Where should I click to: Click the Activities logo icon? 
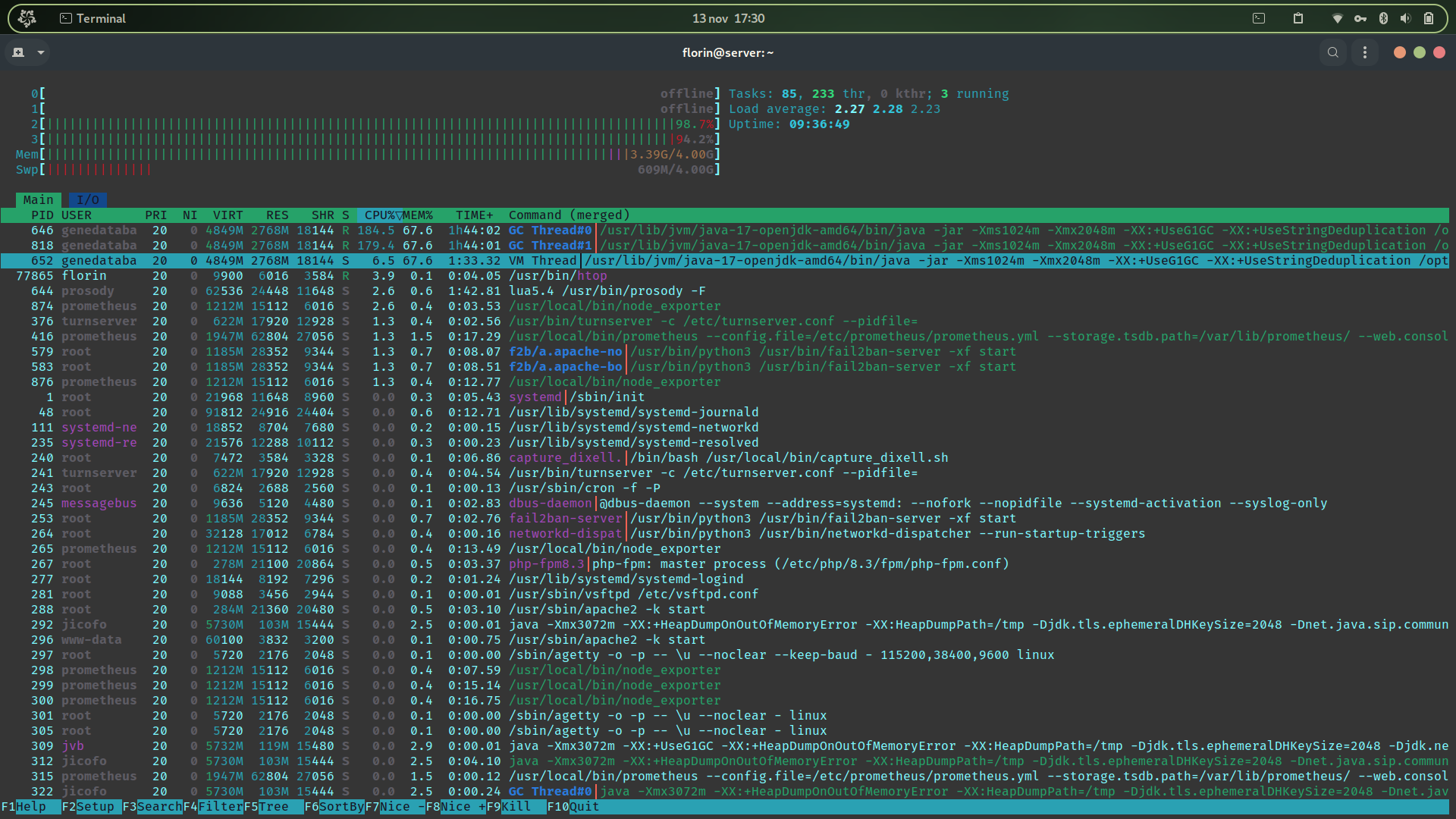[x=27, y=18]
